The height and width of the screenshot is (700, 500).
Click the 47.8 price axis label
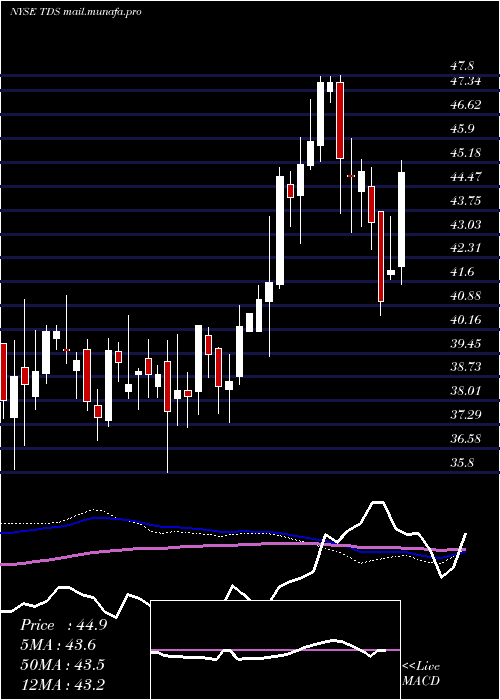[x=462, y=66]
